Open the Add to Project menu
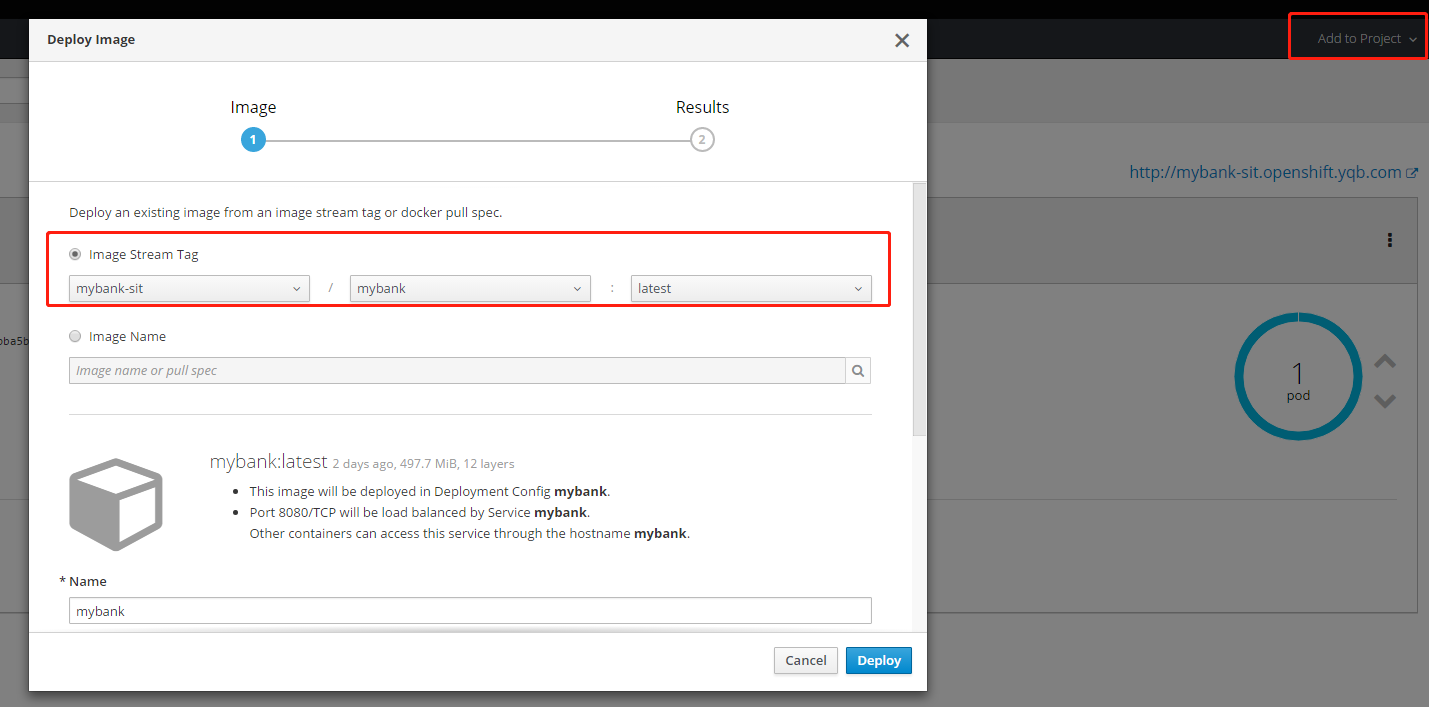 click(x=1366, y=39)
